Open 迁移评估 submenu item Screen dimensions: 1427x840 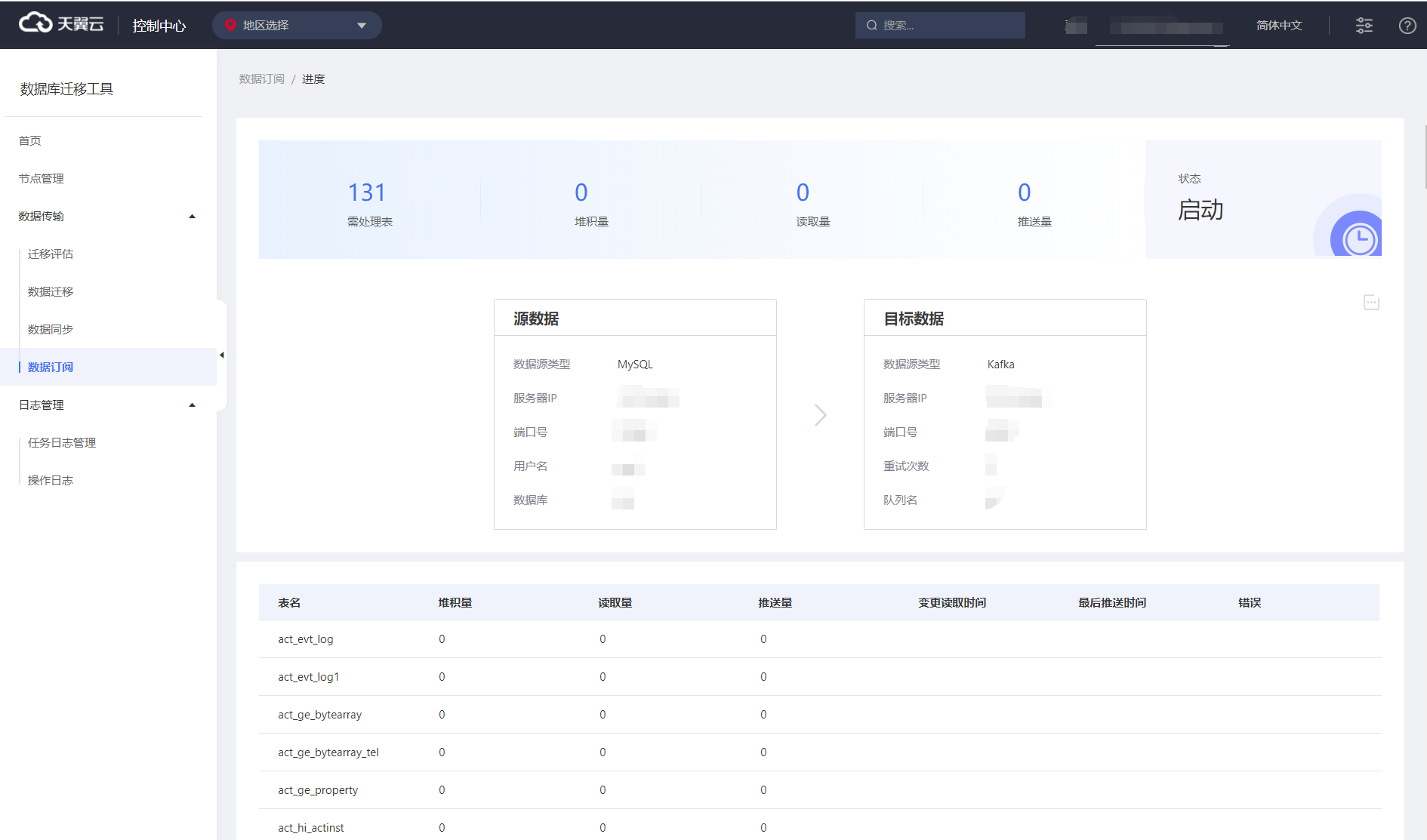coord(51,254)
